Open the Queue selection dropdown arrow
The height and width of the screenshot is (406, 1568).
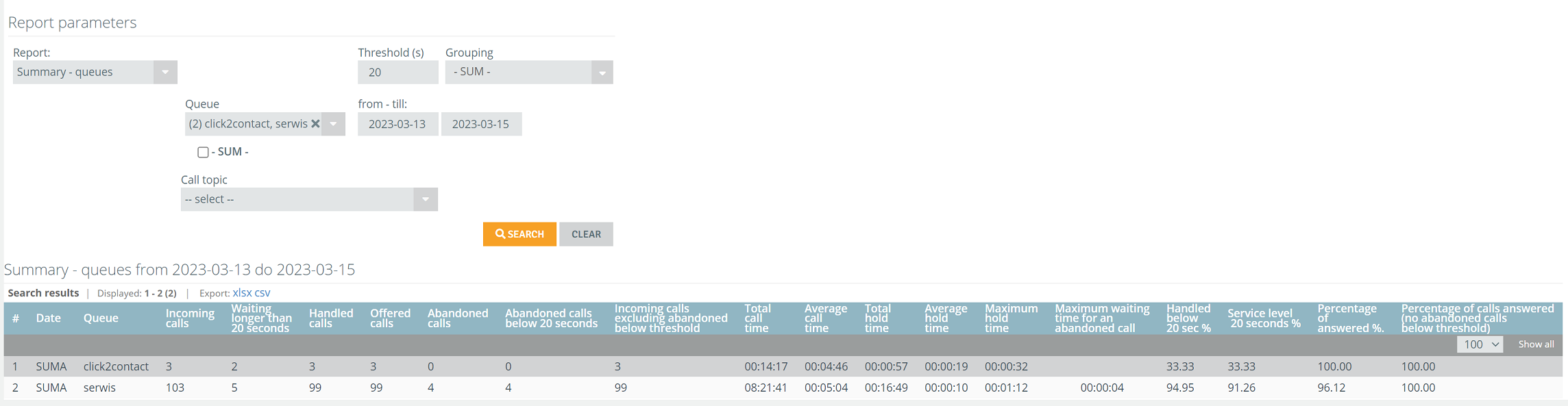point(333,124)
